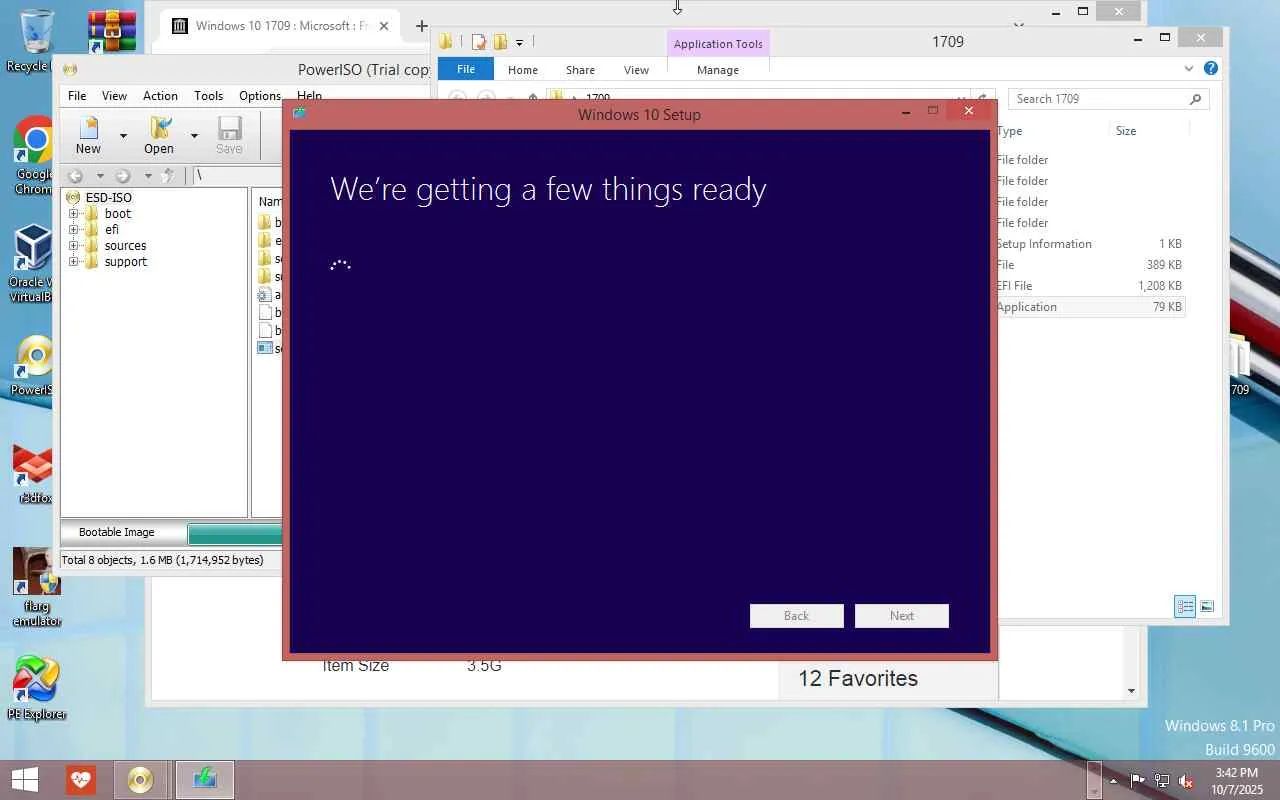Open the Explorer File tab

[x=466, y=69]
